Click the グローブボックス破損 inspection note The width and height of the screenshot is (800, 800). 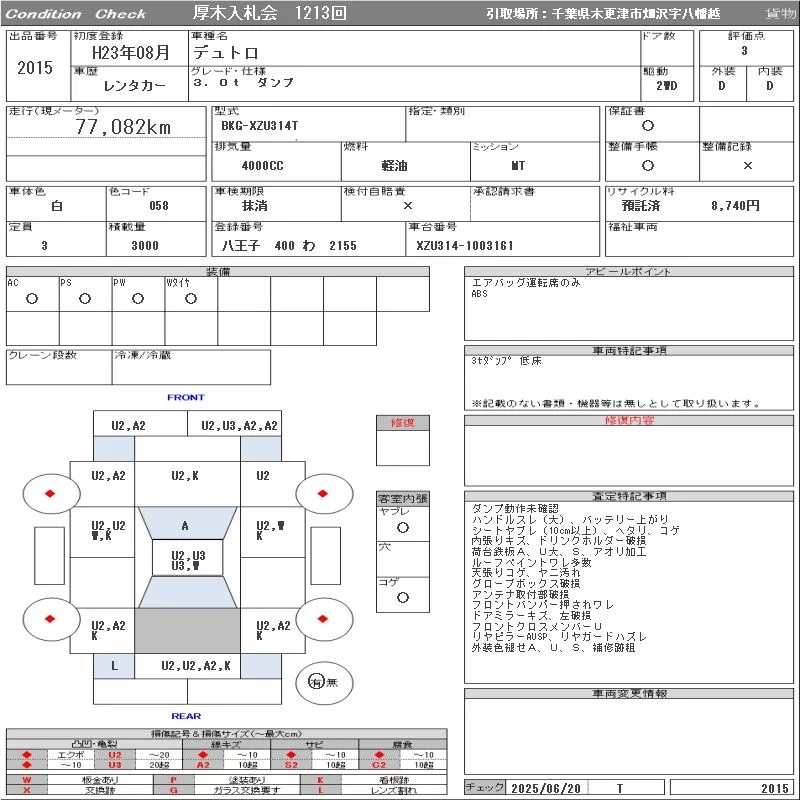526,583
